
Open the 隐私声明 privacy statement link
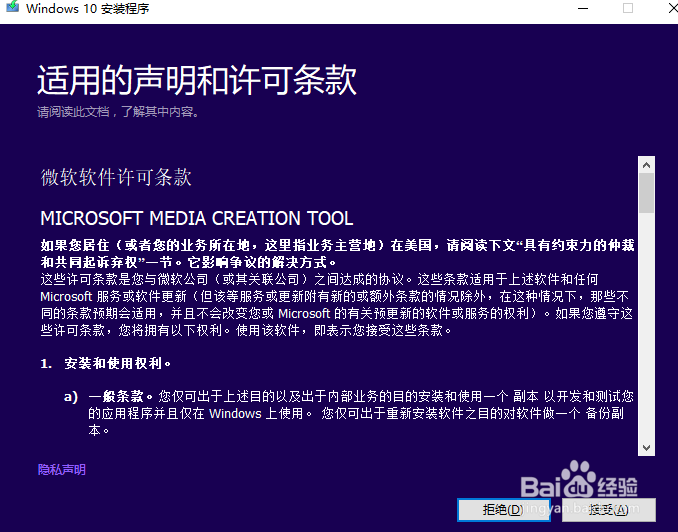click(x=62, y=470)
